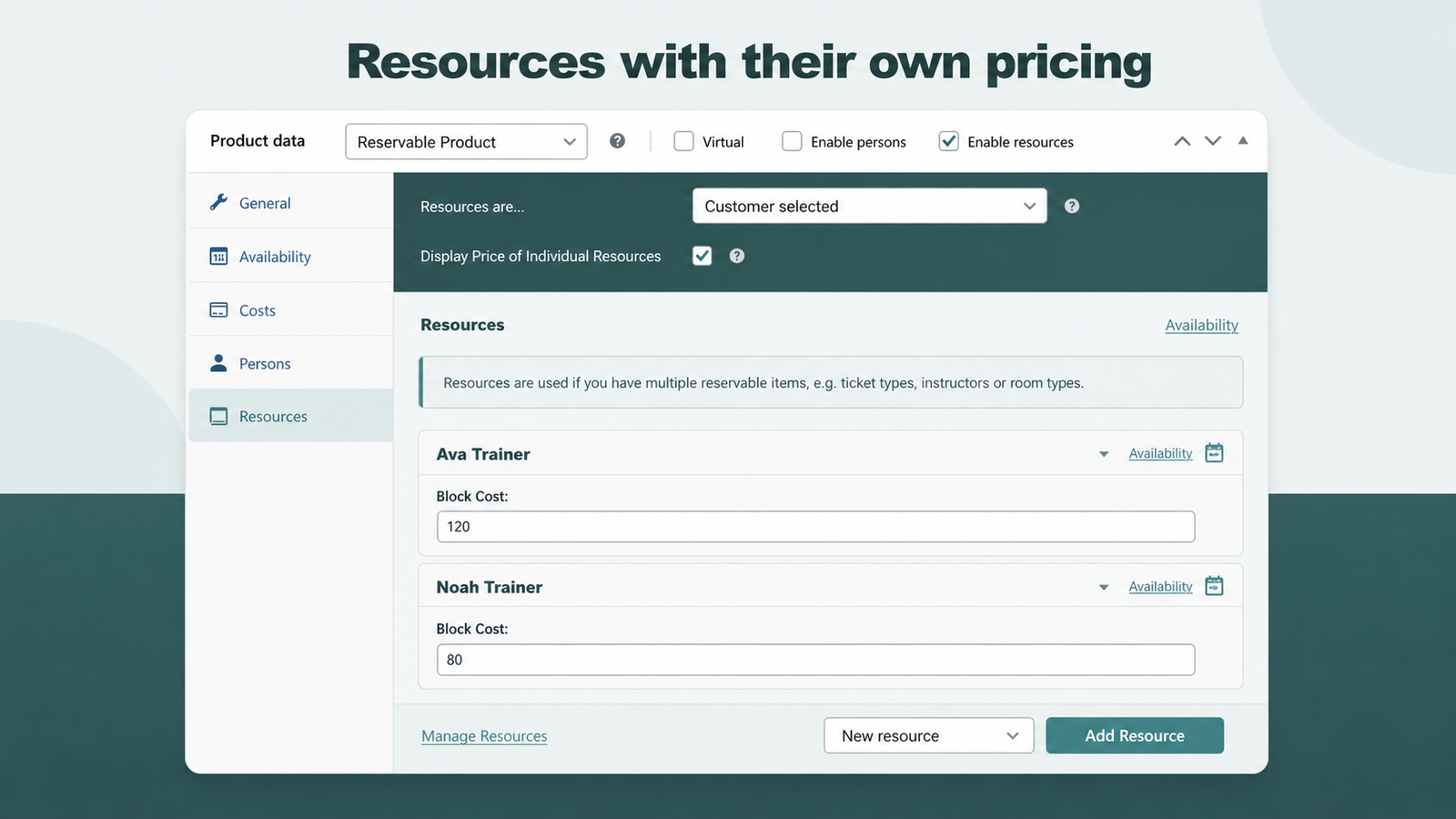Viewport: 1456px width, 819px height.
Task: Click the resources description notice text
Action: (x=763, y=383)
